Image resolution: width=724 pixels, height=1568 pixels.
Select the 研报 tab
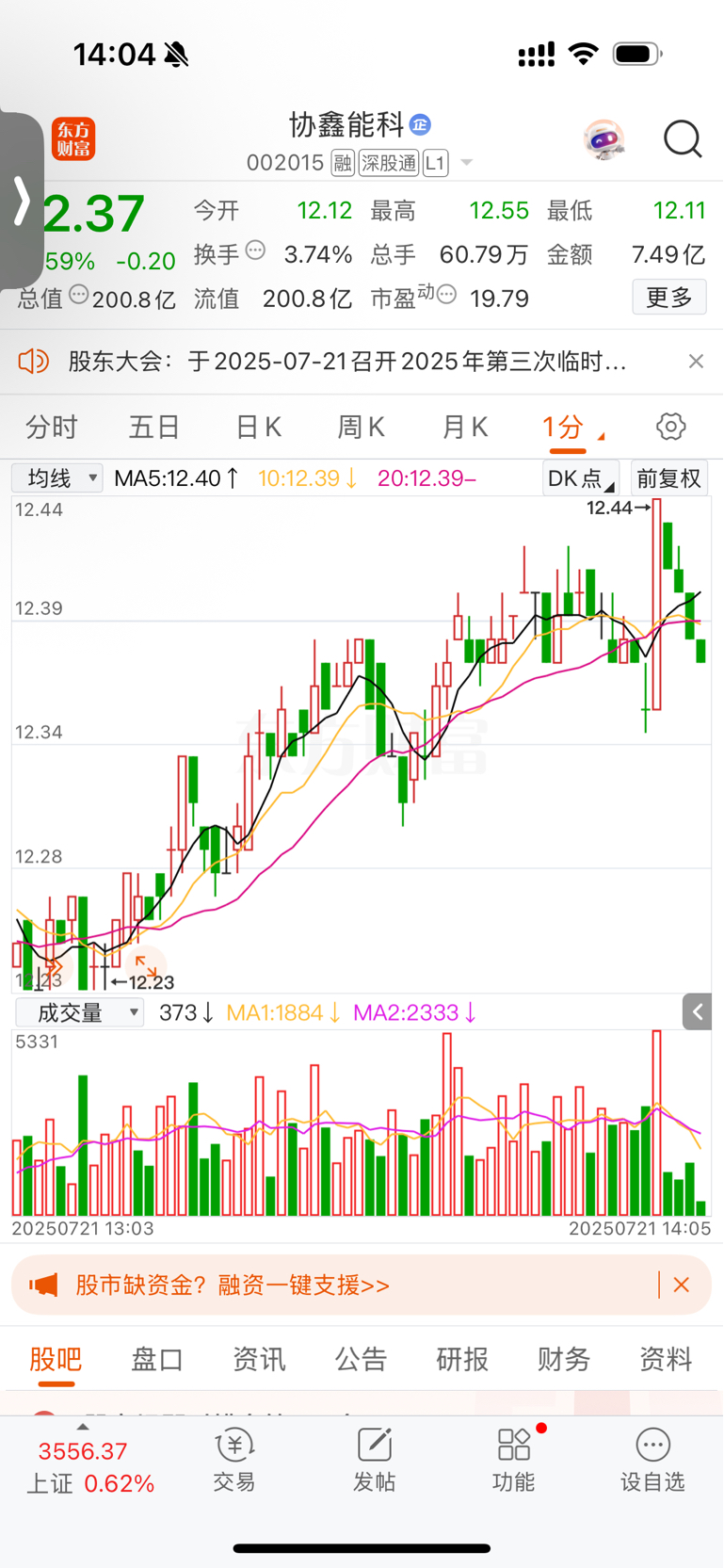point(462,1359)
